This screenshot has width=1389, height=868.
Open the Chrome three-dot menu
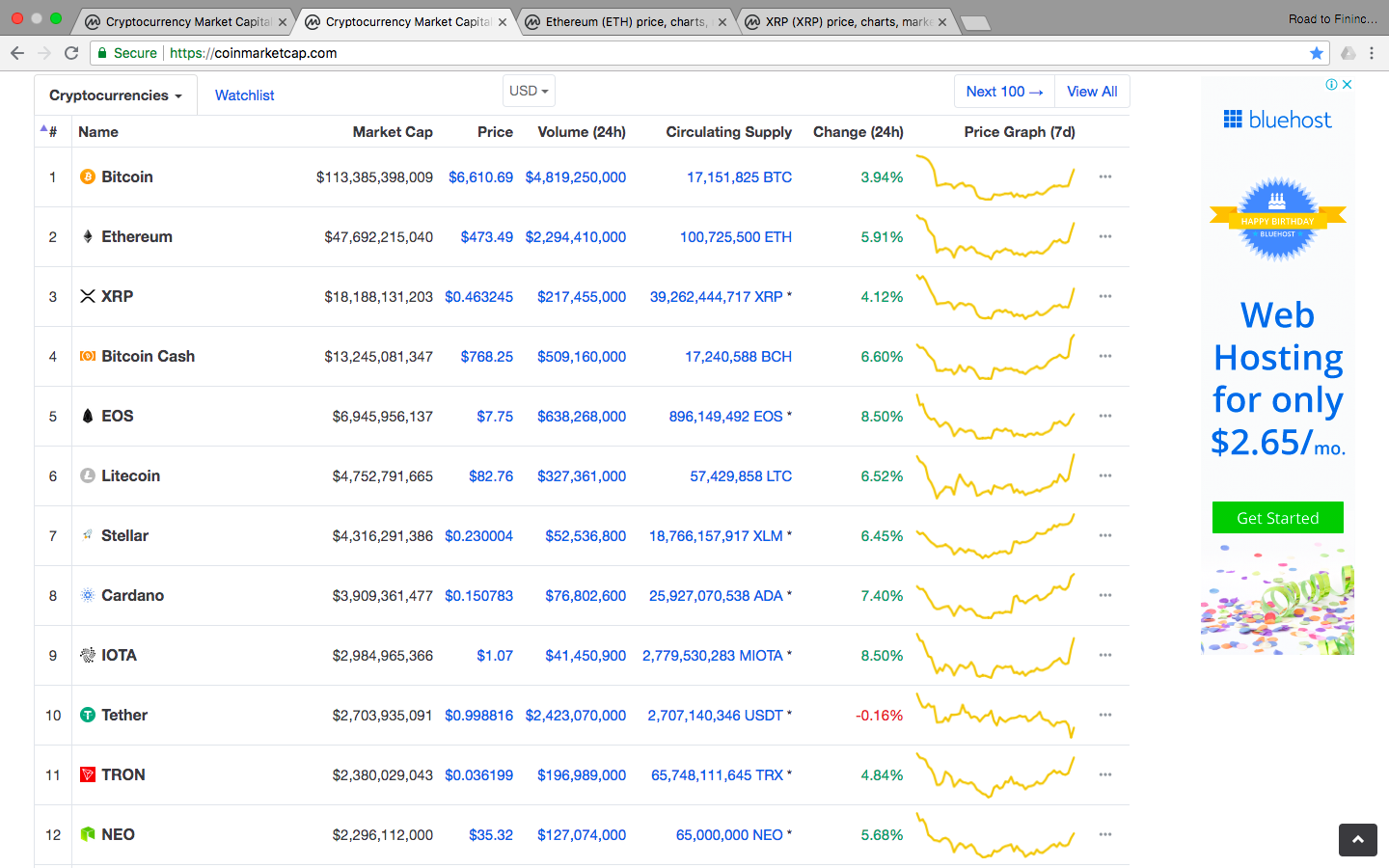point(1372,53)
